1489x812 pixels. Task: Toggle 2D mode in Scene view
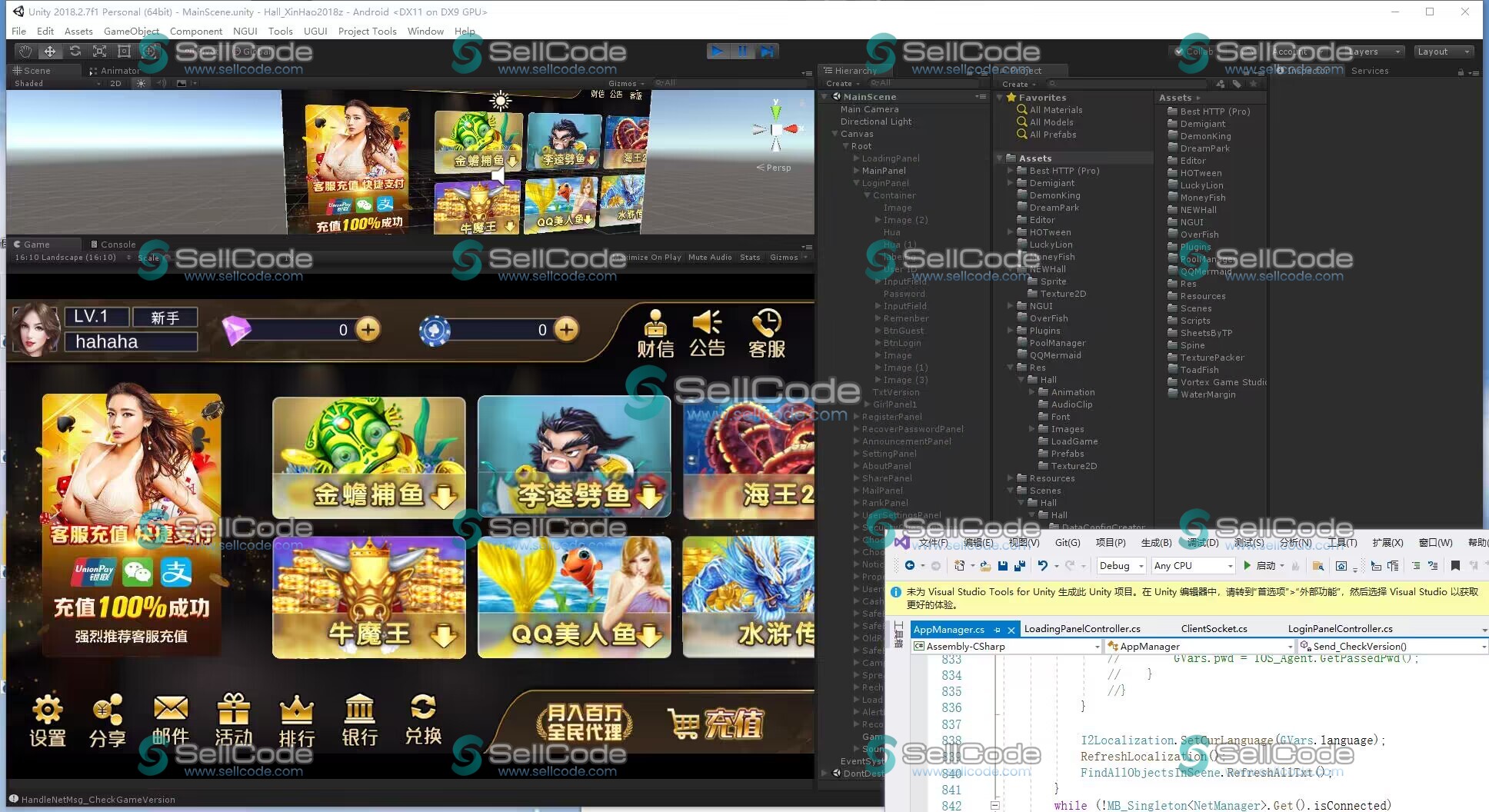coord(115,83)
